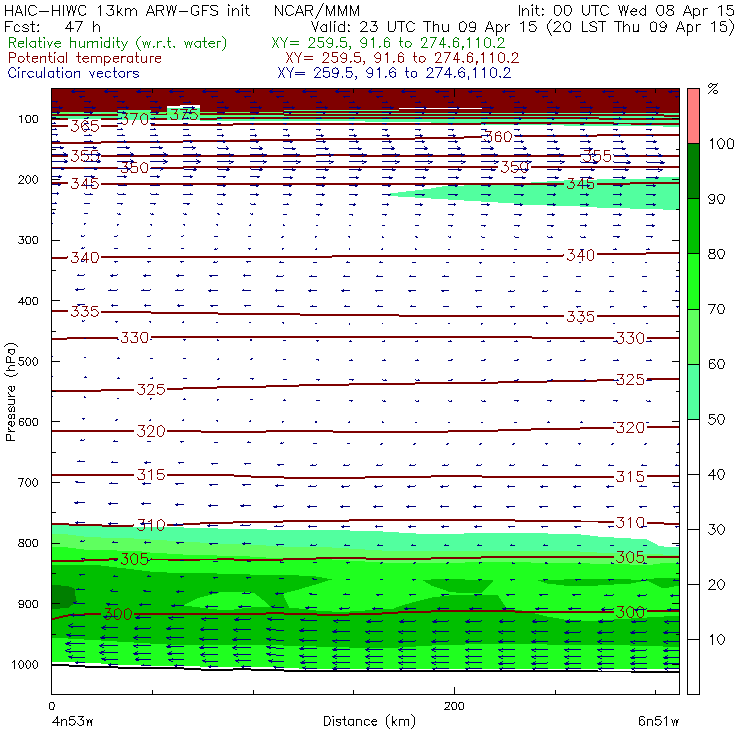Click the '30' colorbar scale label
This screenshot has width=740, height=740.
coord(716,530)
